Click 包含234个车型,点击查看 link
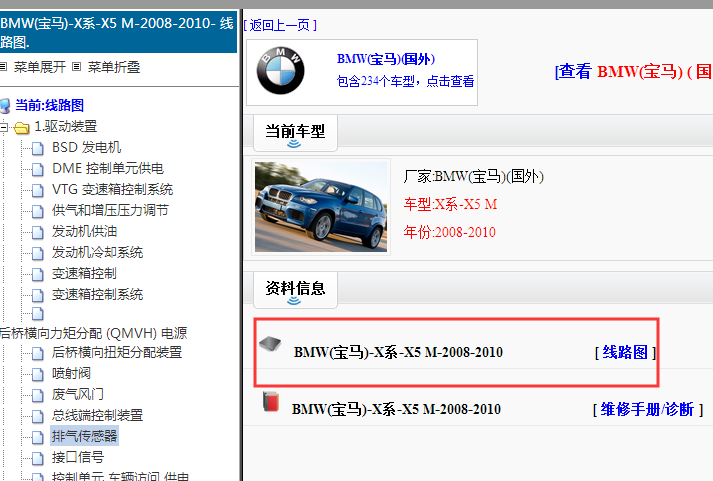713x481 pixels. tap(405, 81)
